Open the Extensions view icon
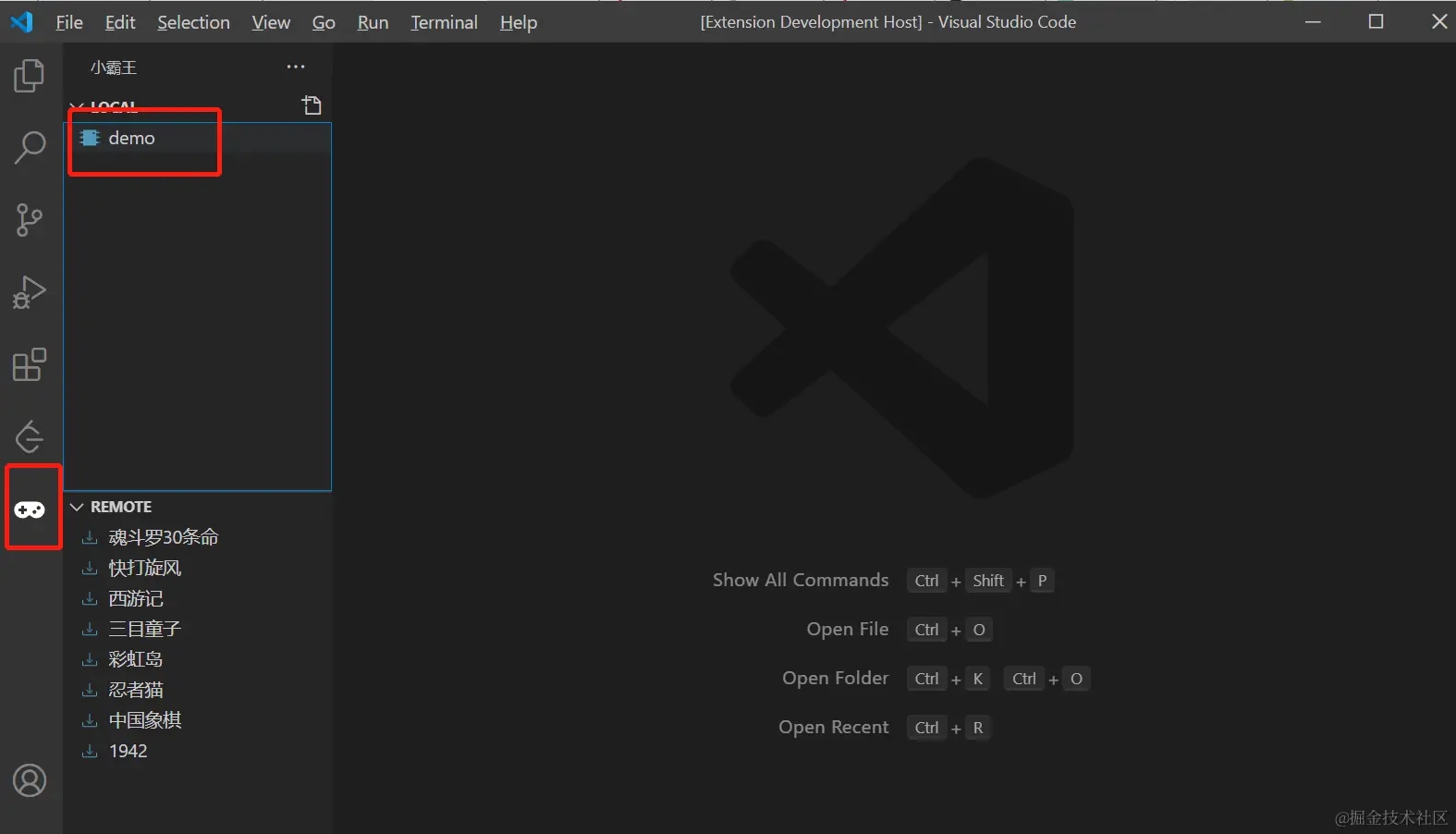The height and width of the screenshot is (834, 1456). (x=30, y=365)
